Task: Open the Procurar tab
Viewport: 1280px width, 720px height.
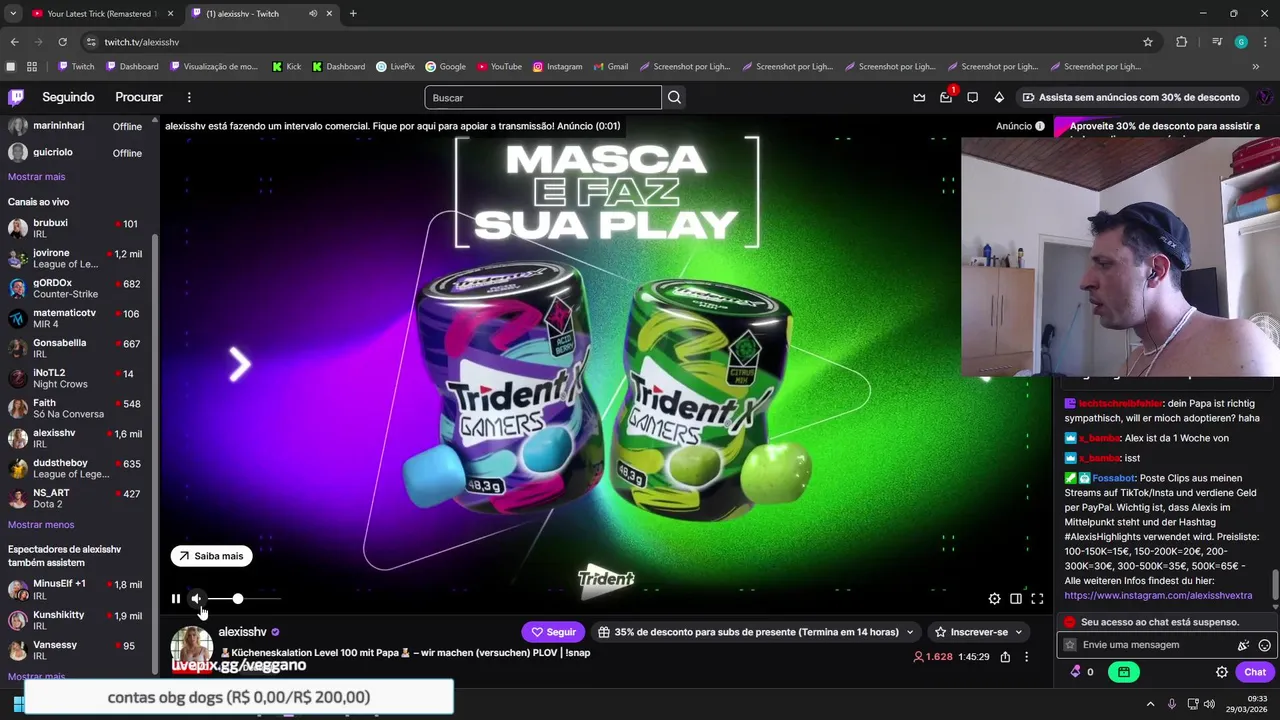Action: (x=139, y=97)
